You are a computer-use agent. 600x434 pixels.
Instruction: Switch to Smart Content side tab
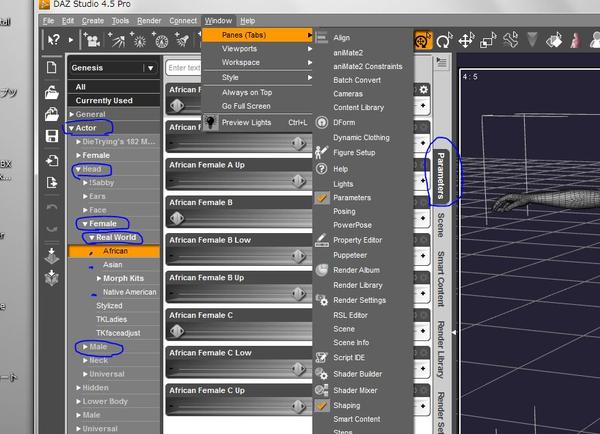click(x=441, y=279)
